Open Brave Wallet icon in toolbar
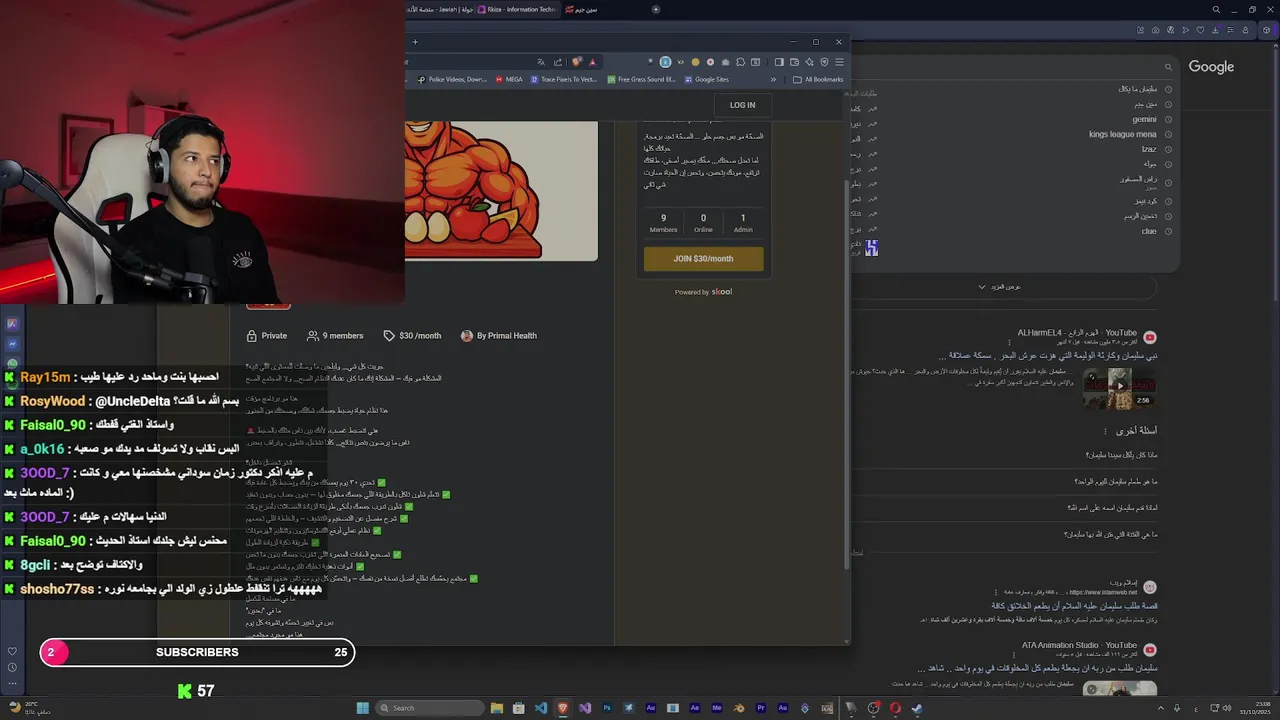The height and width of the screenshot is (720, 1280). (794, 62)
